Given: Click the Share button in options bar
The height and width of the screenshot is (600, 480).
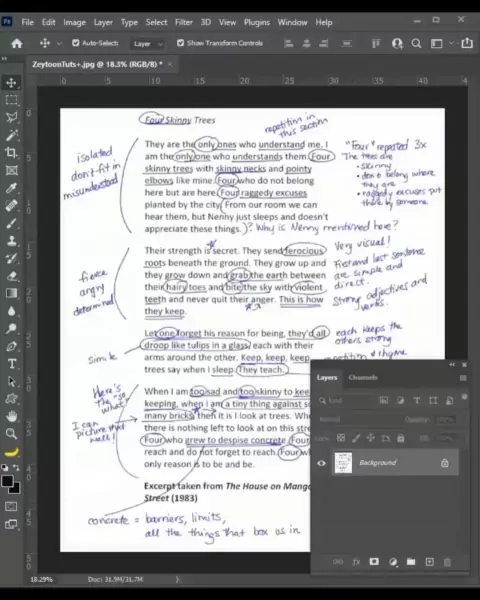Looking at the screenshot, I should coord(467,43).
